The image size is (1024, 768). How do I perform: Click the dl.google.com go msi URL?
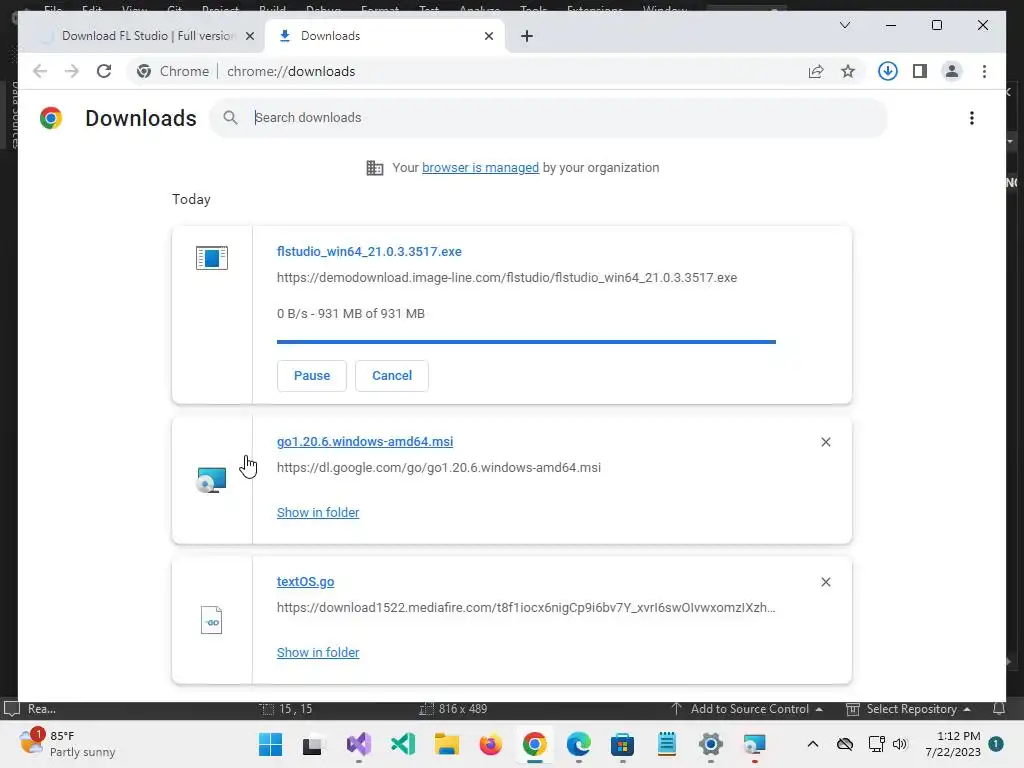coord(439,468)
